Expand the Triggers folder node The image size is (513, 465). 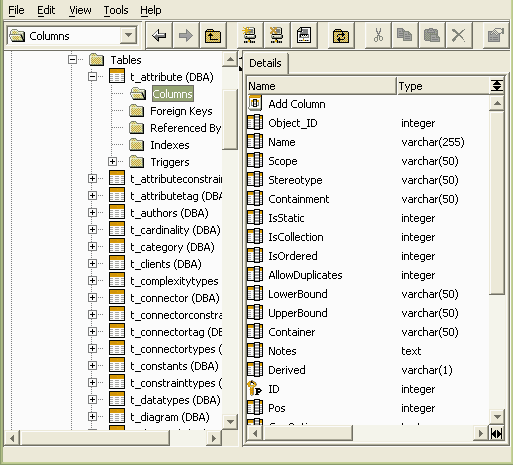[112, 162]
